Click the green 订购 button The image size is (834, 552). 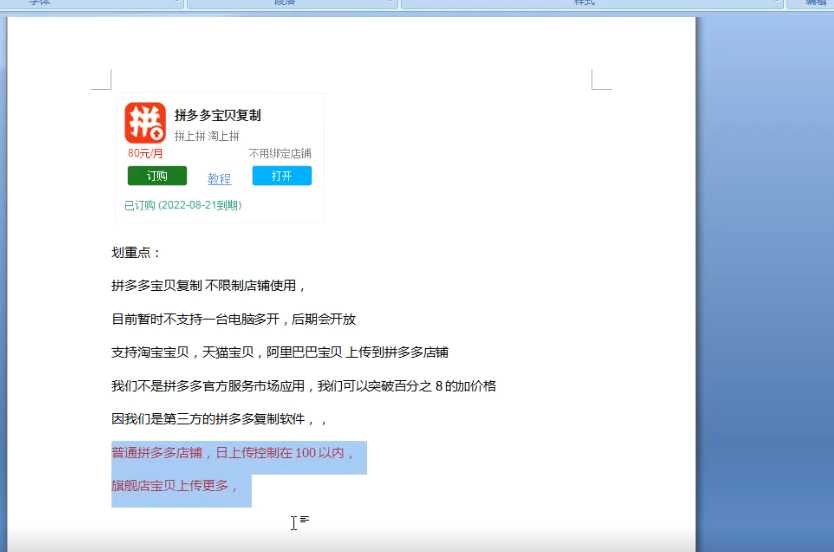(x=157, y=175)
